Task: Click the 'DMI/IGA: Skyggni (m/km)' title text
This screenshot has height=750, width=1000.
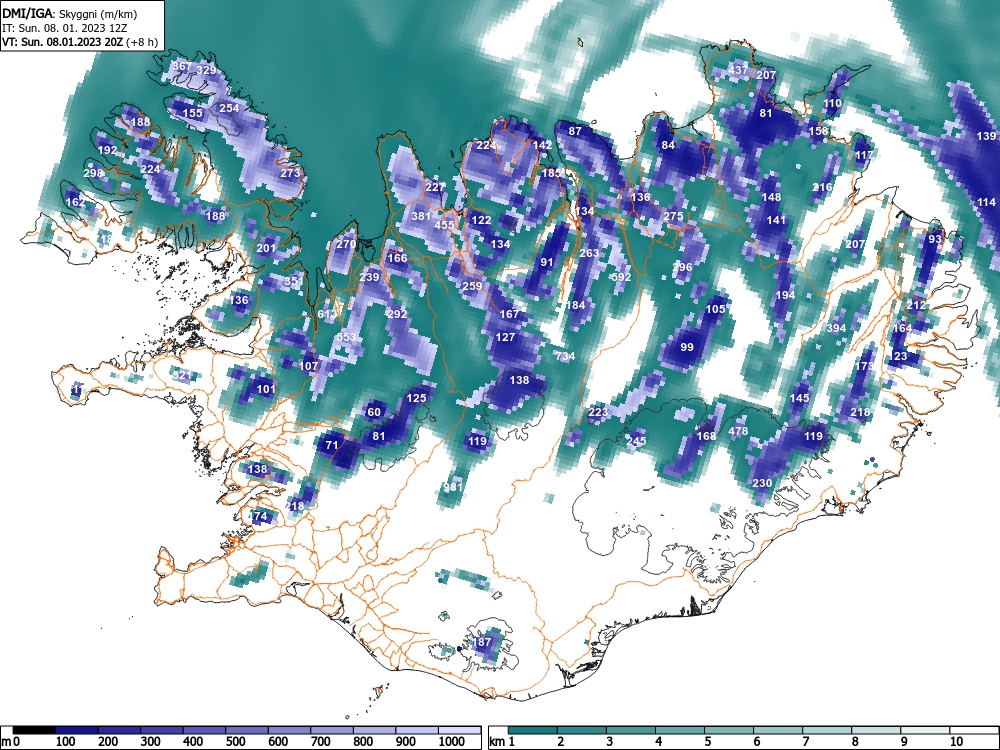Action: [x=69, y=13]
